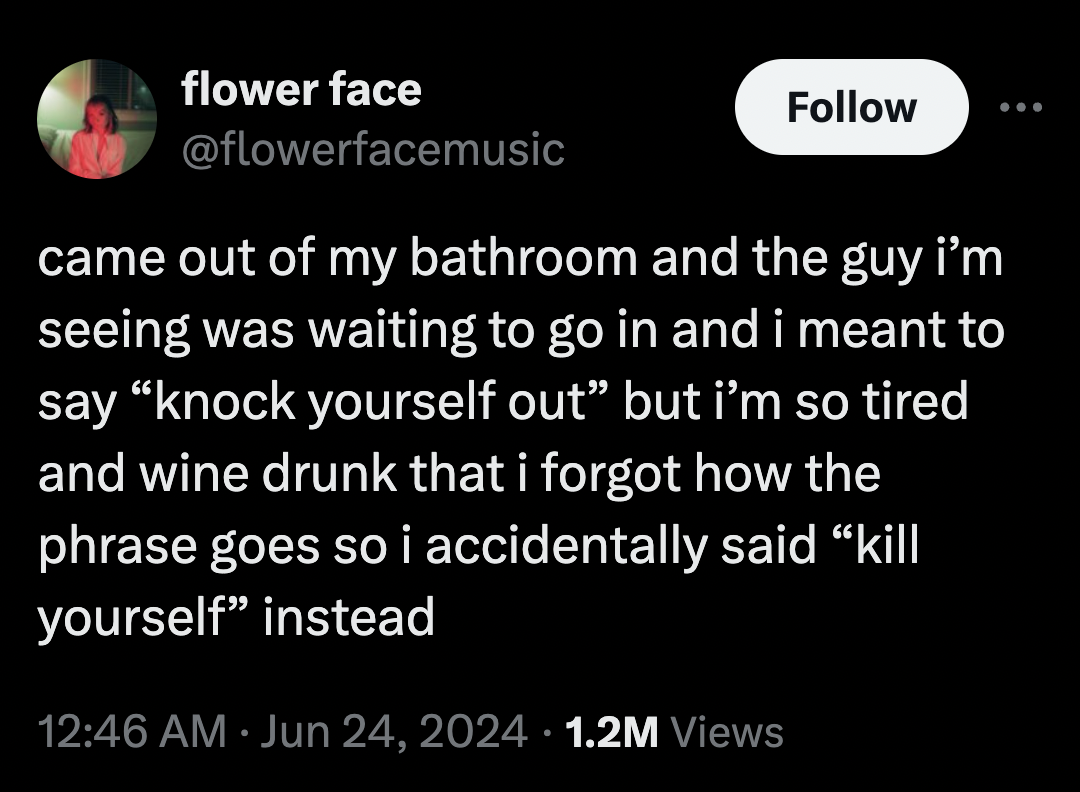Open view analytics via Views label

[x=725, y=731]
